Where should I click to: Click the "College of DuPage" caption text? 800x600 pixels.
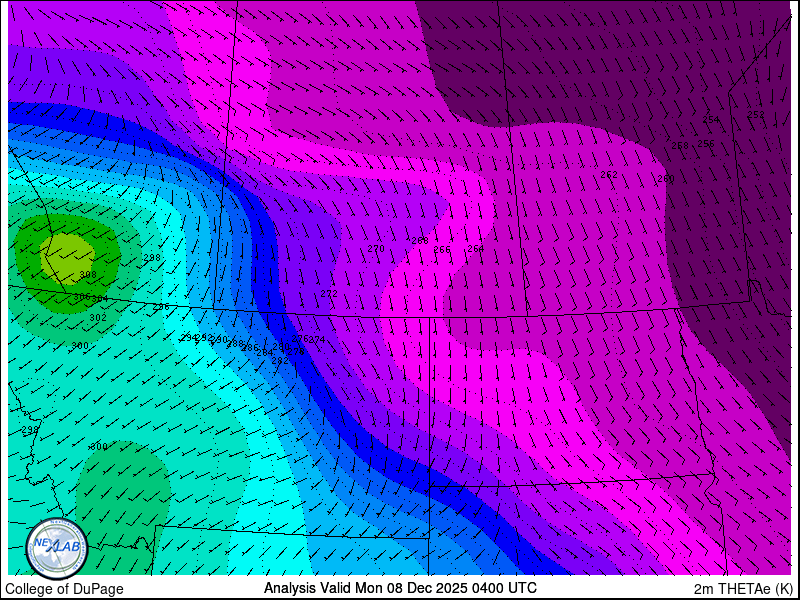point(64,589)
